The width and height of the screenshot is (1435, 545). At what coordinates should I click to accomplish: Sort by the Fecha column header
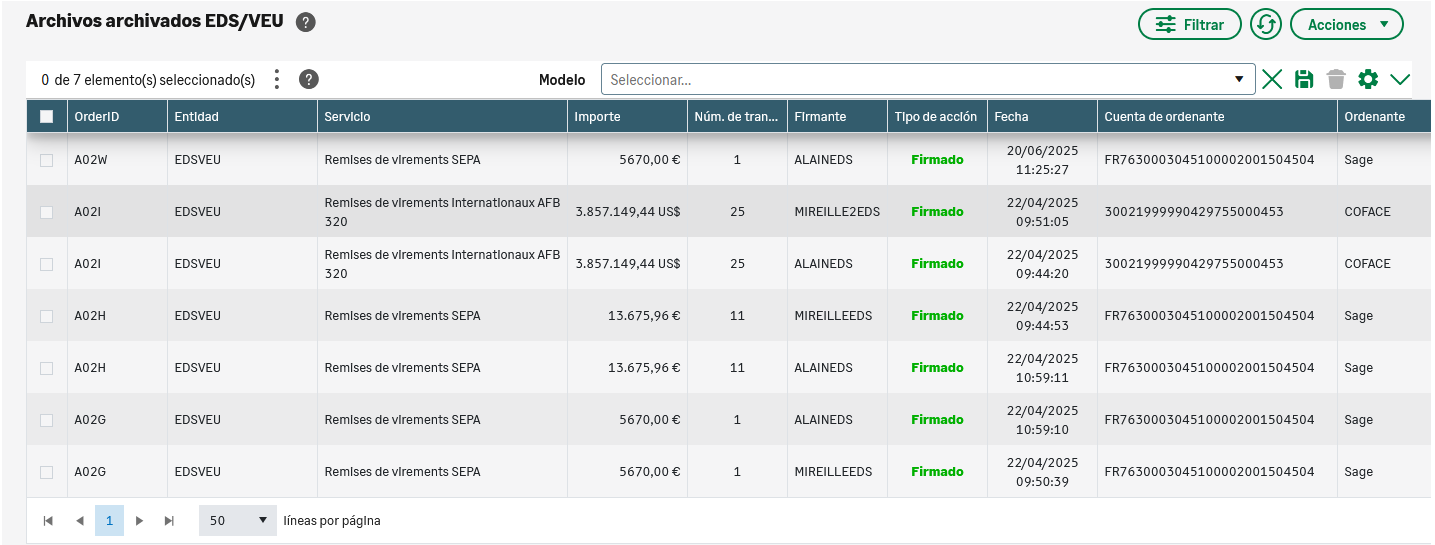click(1041, 117)
